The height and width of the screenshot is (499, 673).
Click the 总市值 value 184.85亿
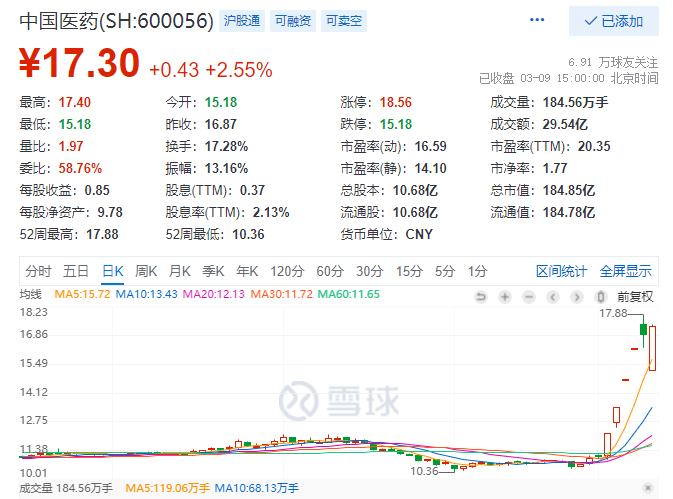pos(569,191)
